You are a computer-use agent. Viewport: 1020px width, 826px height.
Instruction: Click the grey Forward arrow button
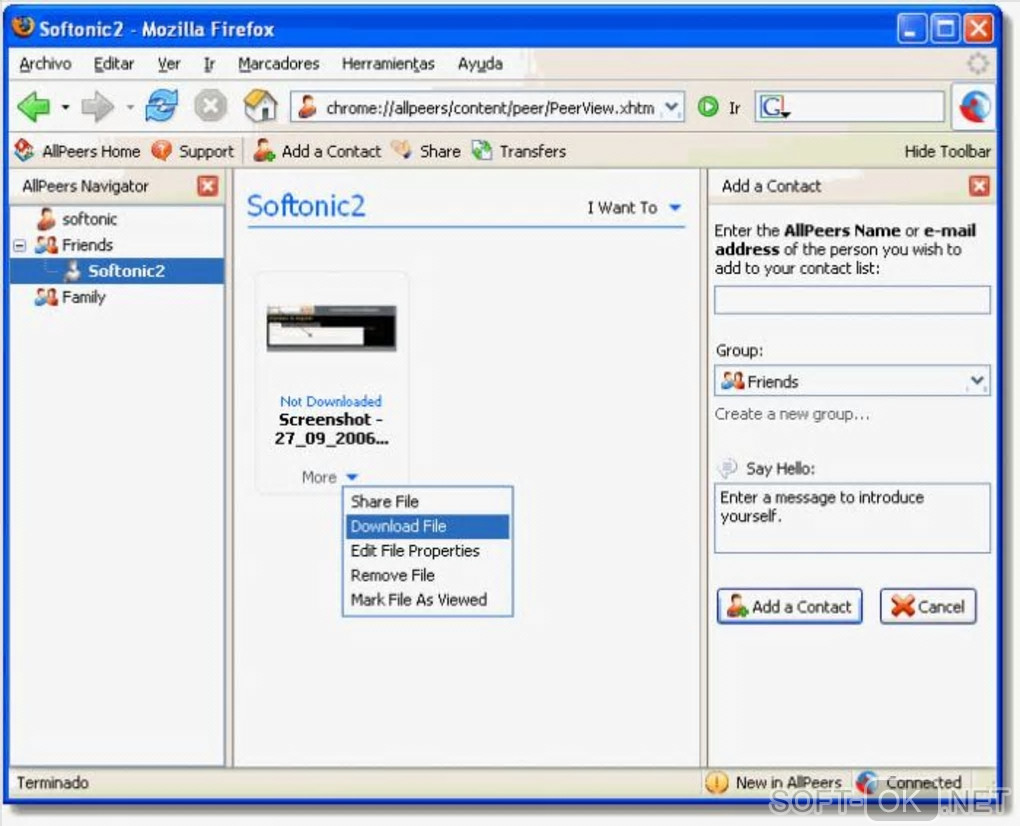point(98,107)
